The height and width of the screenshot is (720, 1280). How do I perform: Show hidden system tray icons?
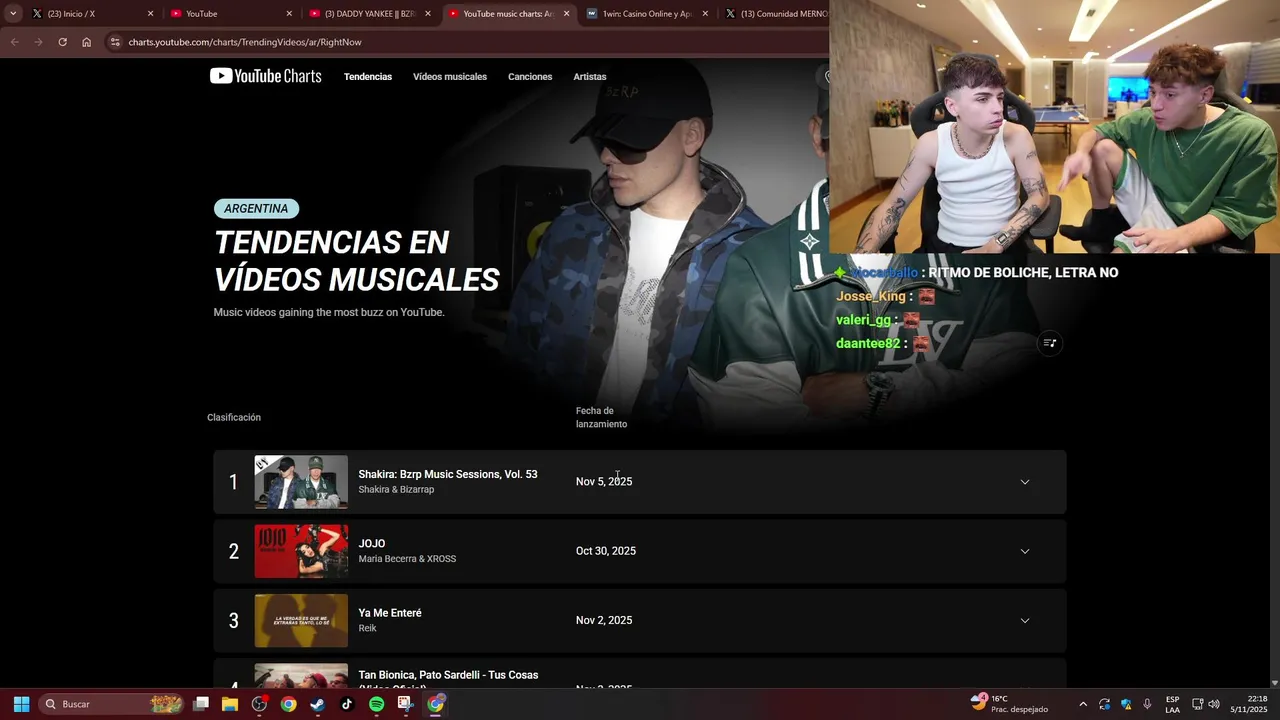[1082, 704]
